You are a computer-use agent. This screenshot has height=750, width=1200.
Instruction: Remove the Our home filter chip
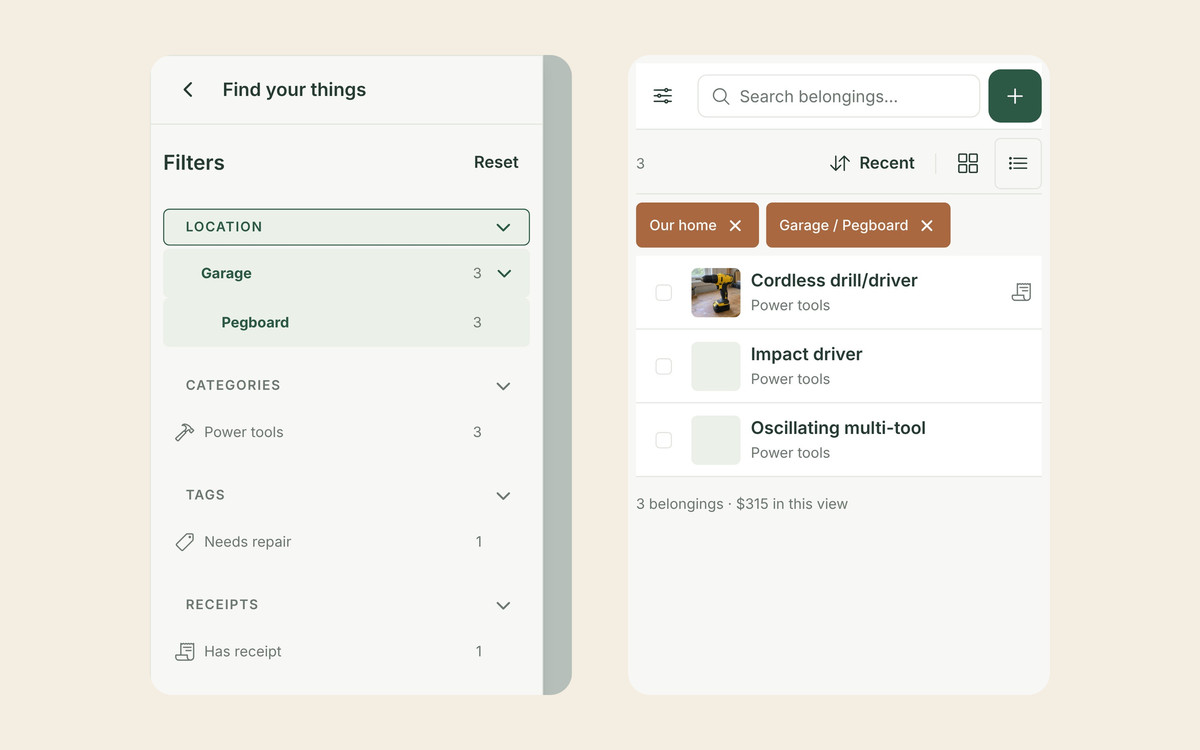[x=735, y=226]
